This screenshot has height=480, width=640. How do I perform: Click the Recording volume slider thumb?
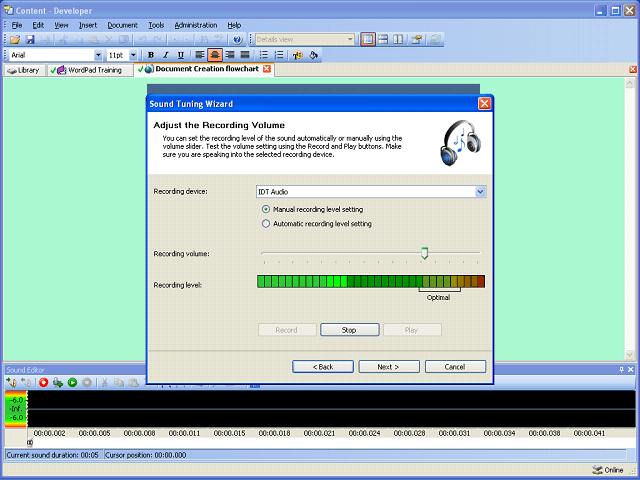[x=424, y=253]
